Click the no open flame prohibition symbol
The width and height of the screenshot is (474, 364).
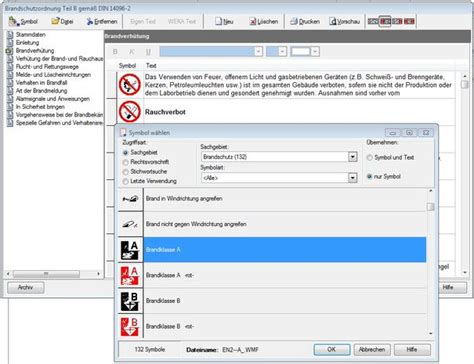130,85
